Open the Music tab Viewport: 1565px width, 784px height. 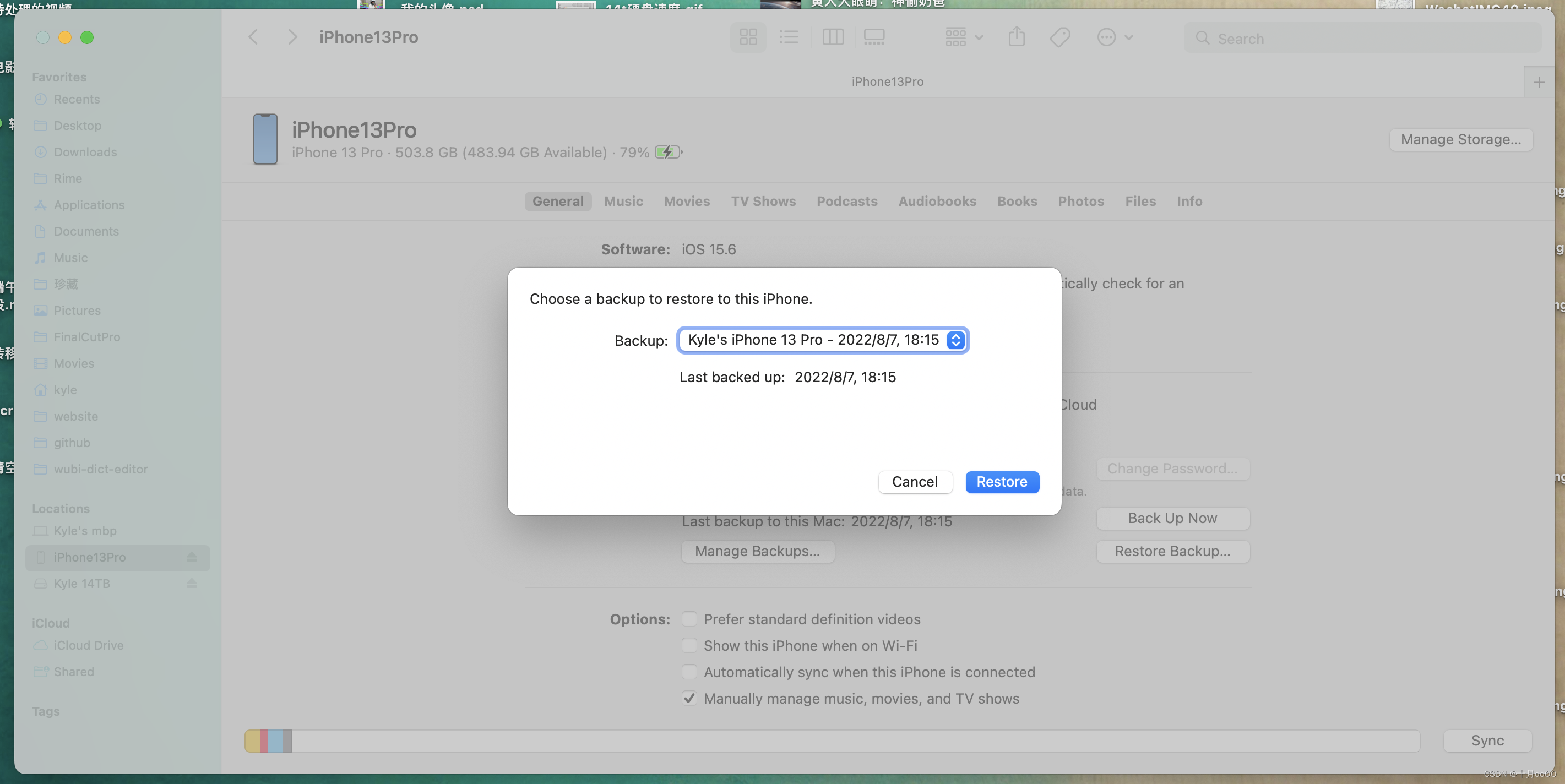click(623, 201)
